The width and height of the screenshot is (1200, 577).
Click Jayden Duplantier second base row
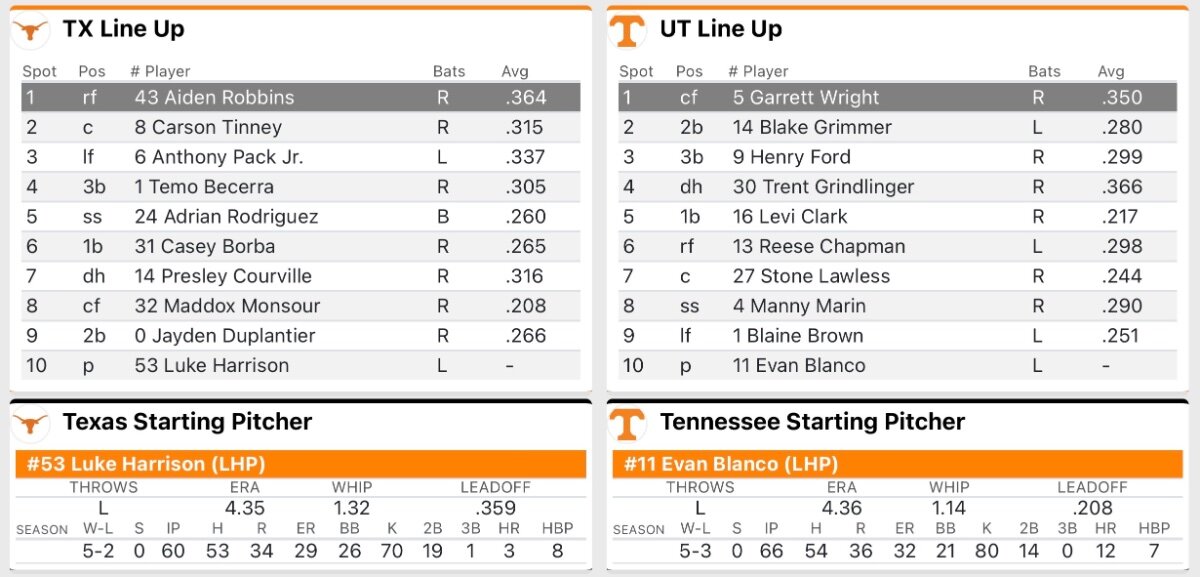point(300,336)
